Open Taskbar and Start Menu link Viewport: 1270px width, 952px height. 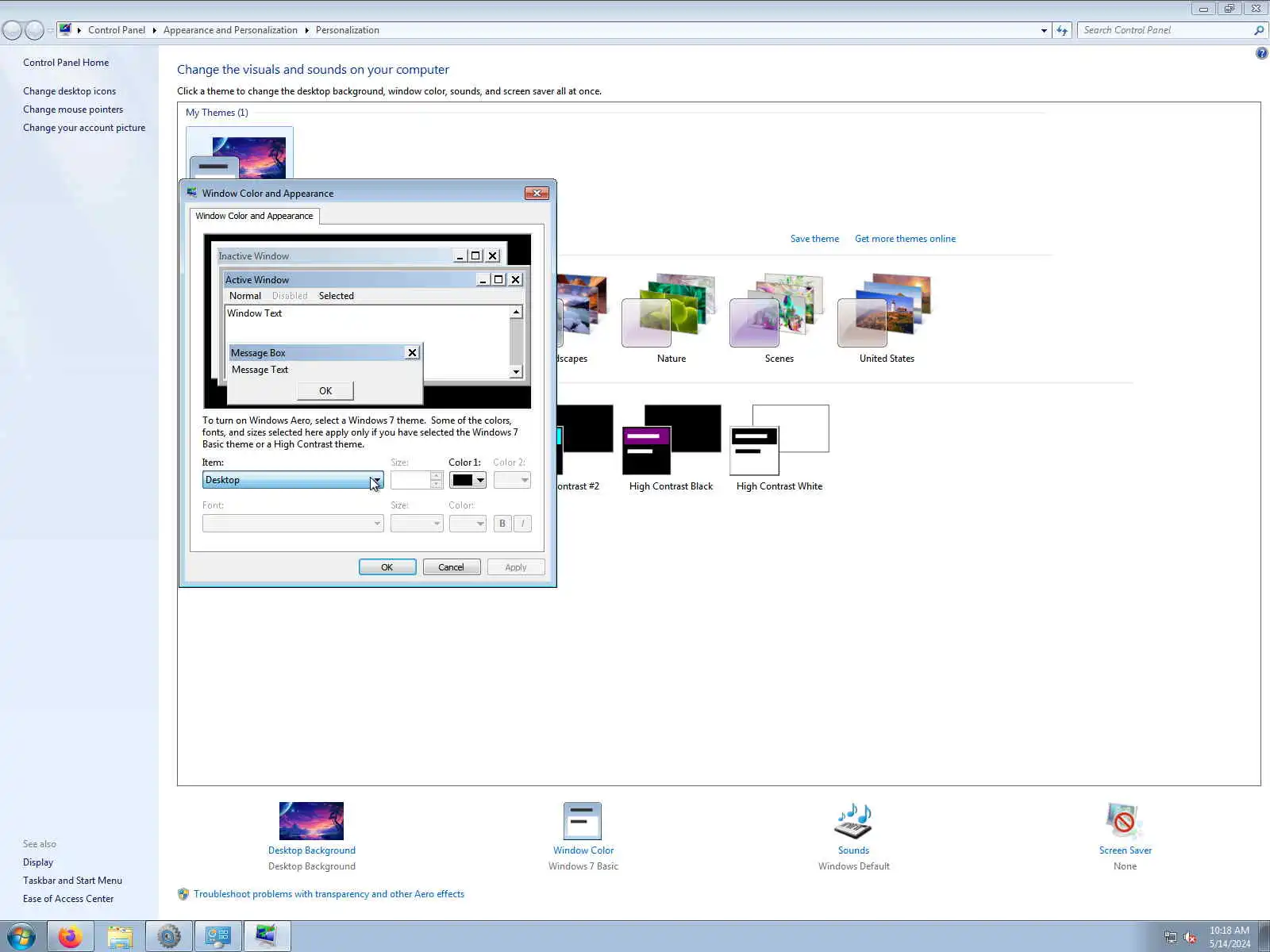point(72,881)
